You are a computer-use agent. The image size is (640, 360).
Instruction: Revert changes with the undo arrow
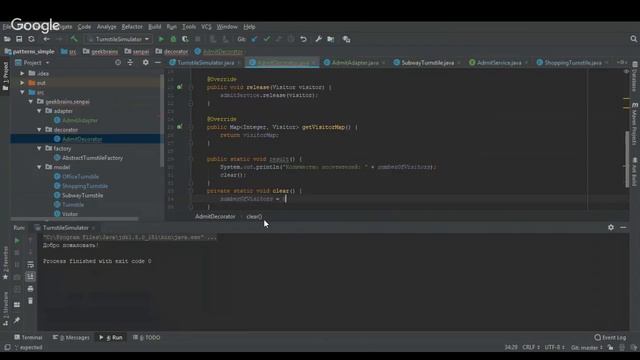point(303,39)
